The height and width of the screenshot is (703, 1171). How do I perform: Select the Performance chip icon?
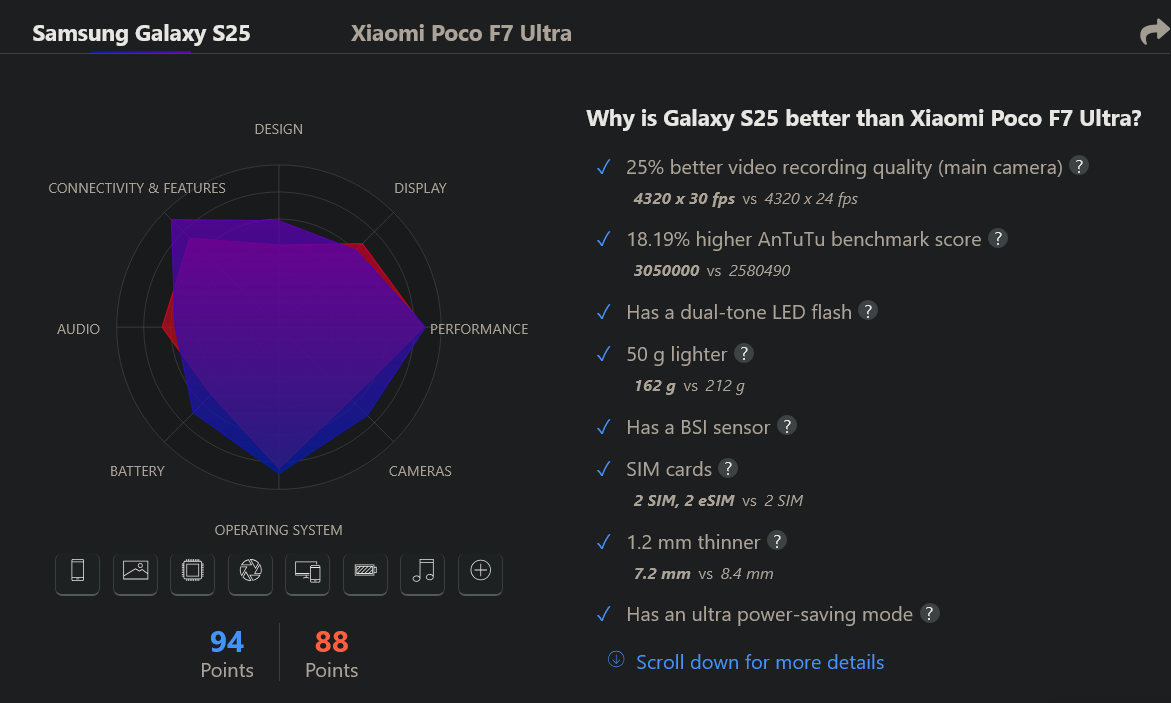(193, 572)
